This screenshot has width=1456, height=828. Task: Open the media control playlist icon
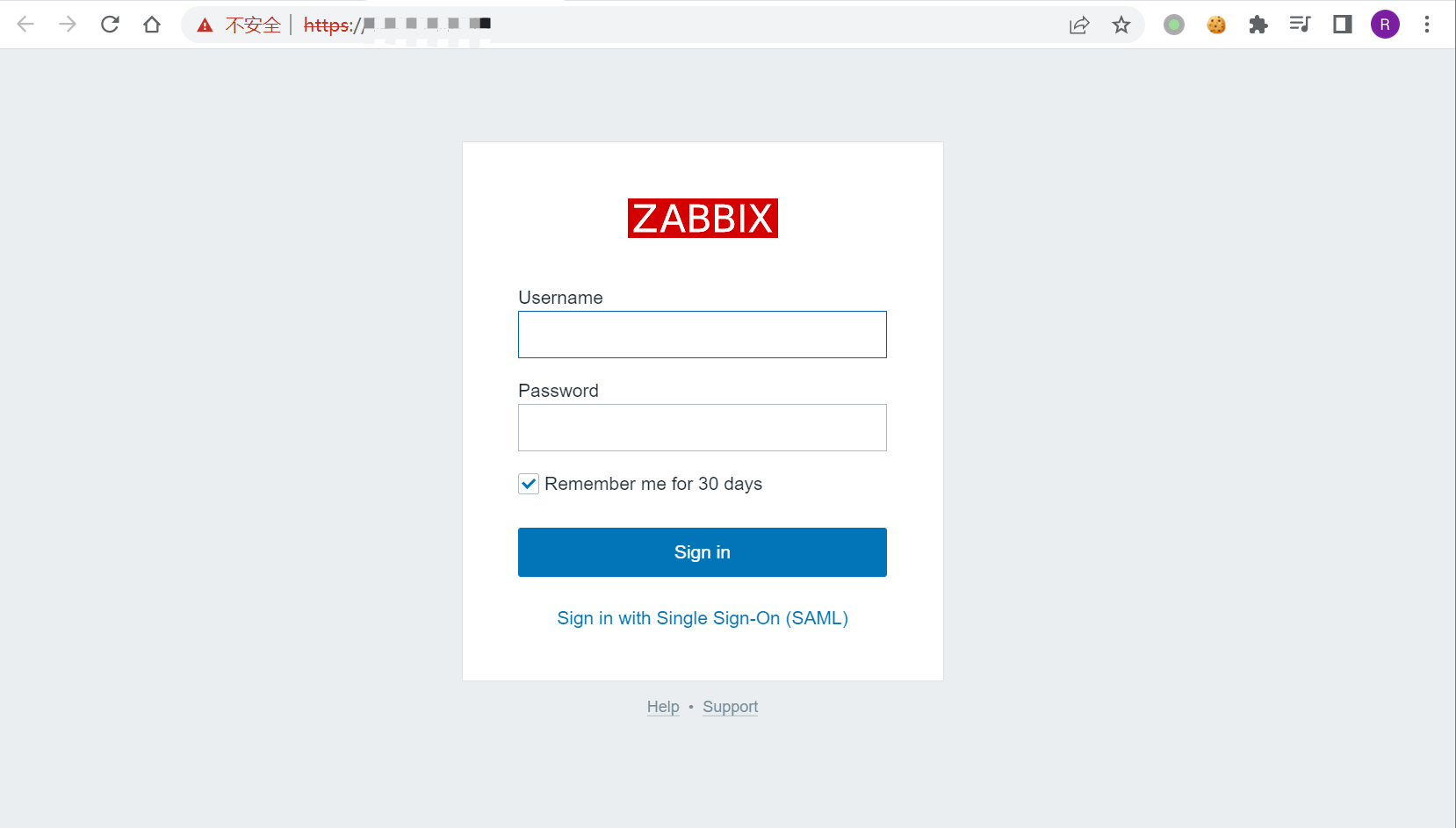1301,25
